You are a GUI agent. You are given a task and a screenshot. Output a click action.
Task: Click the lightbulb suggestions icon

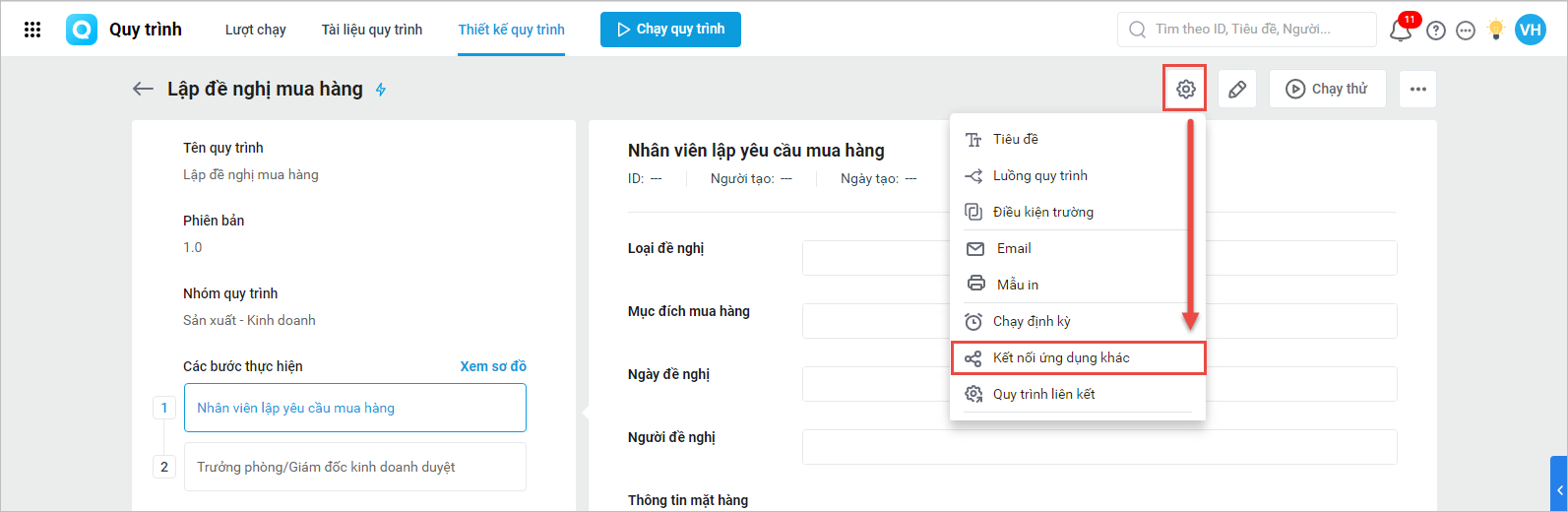click(1496, 30)
